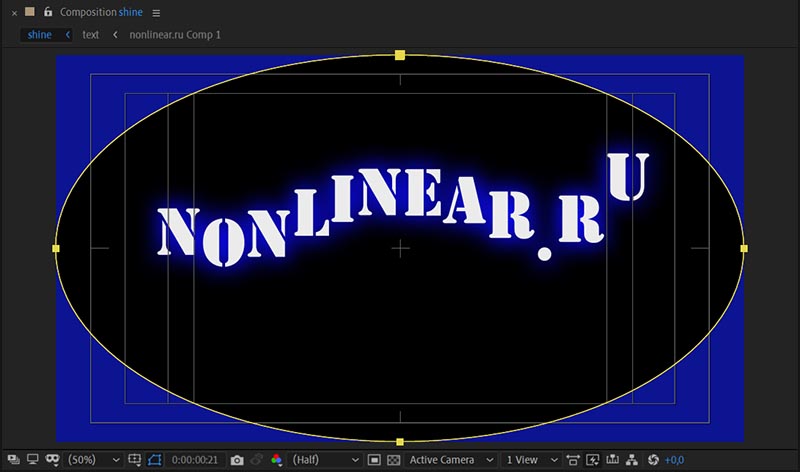This screenshot has height=472, width=800.
Task: Toggle the viewer lock icon
Action: pyautogui.click(x=48, y=12)
